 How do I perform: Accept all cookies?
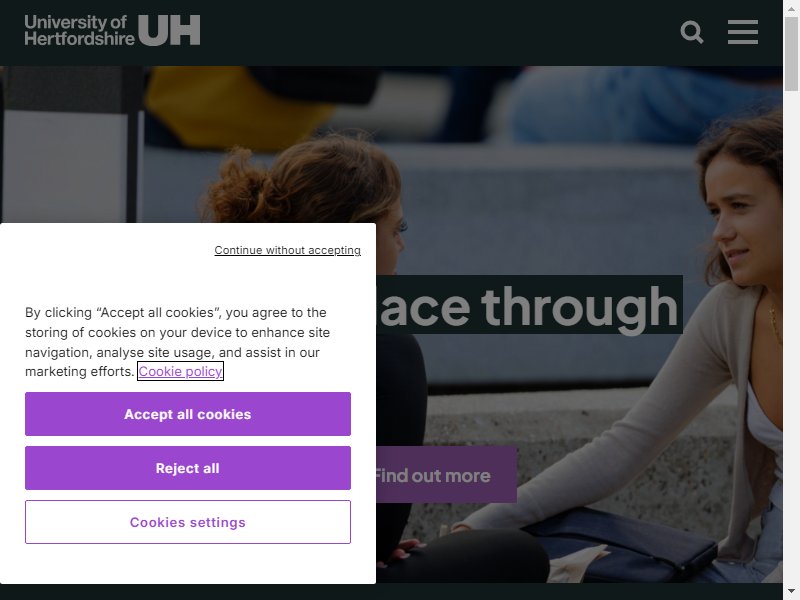point(188,414)
